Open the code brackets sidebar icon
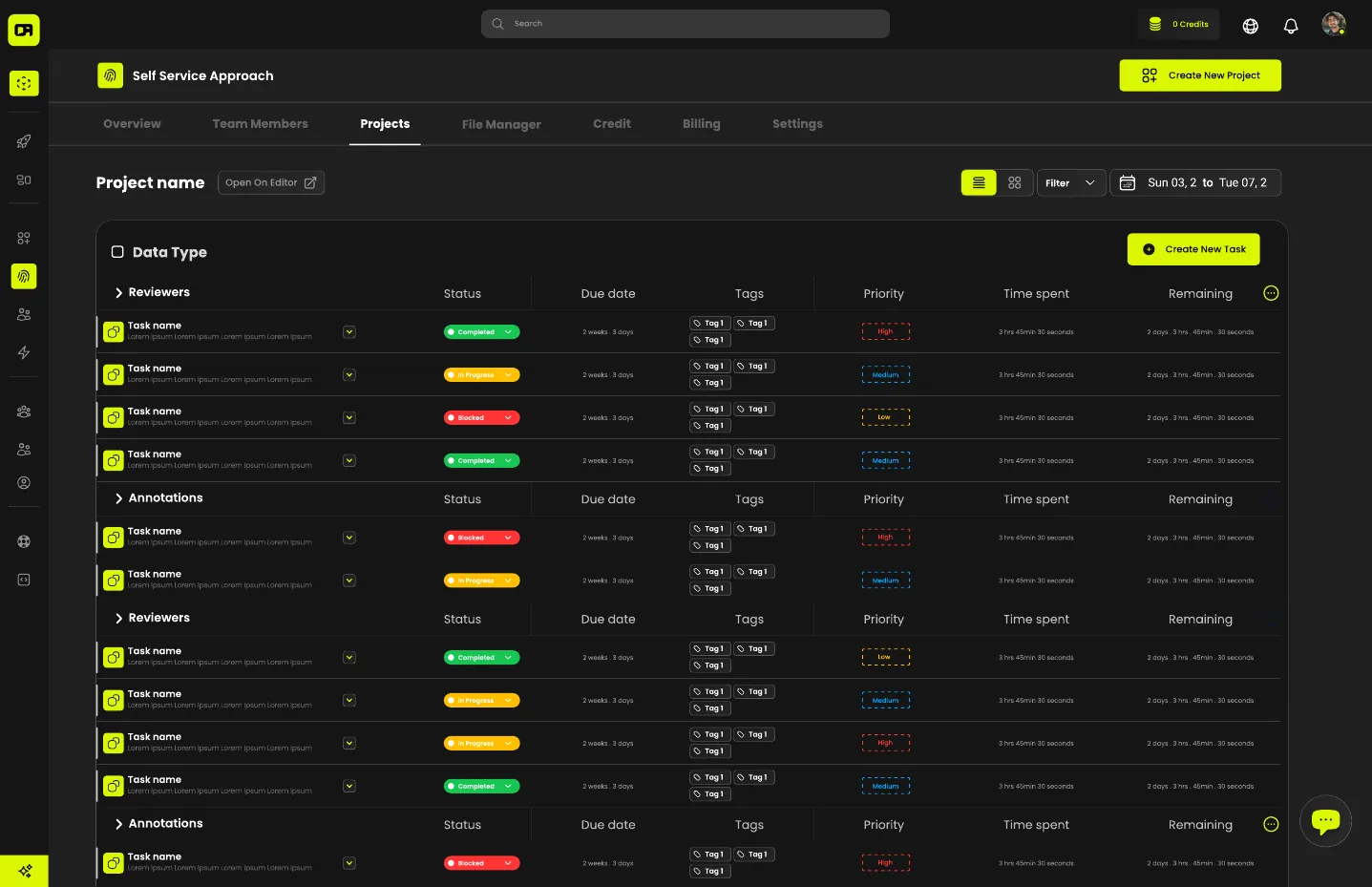Viewport: 1372px width, 887px height. click(x=24, y=580)
